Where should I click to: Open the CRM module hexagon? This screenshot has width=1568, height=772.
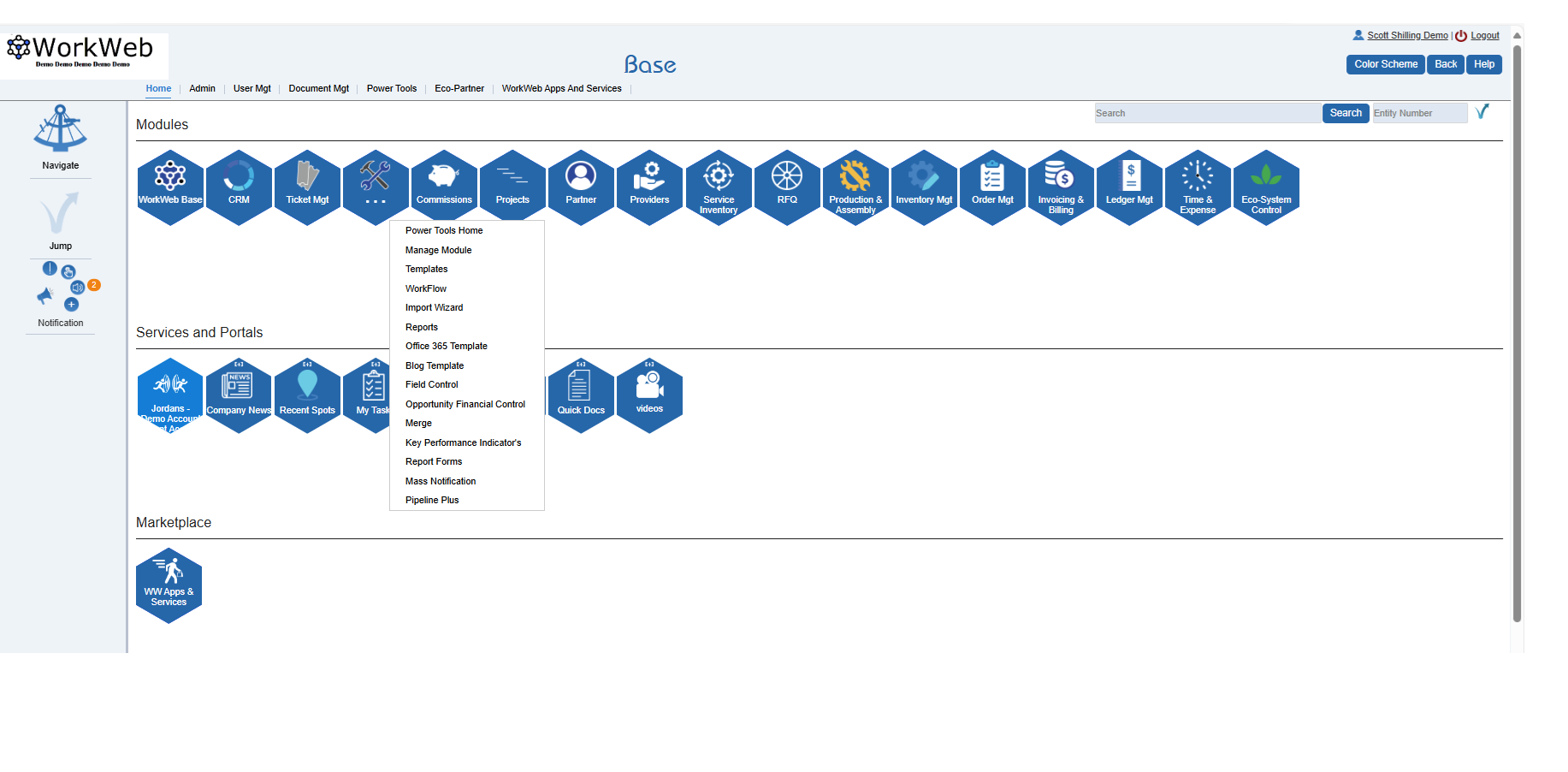pyautogui.click(x=239, y=187)
